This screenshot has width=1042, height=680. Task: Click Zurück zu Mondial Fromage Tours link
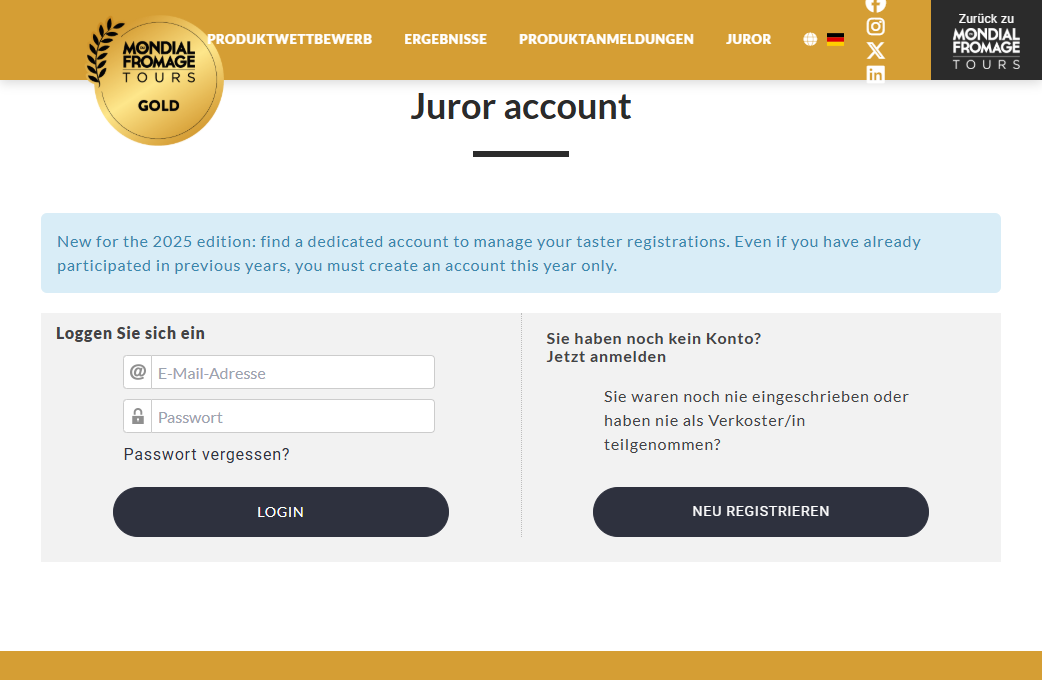click(986, 41)
